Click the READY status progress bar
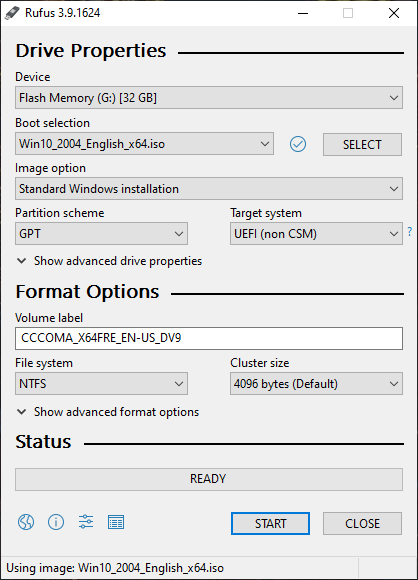418x580 pixels. pyautogui.click(x=209, y=479)
